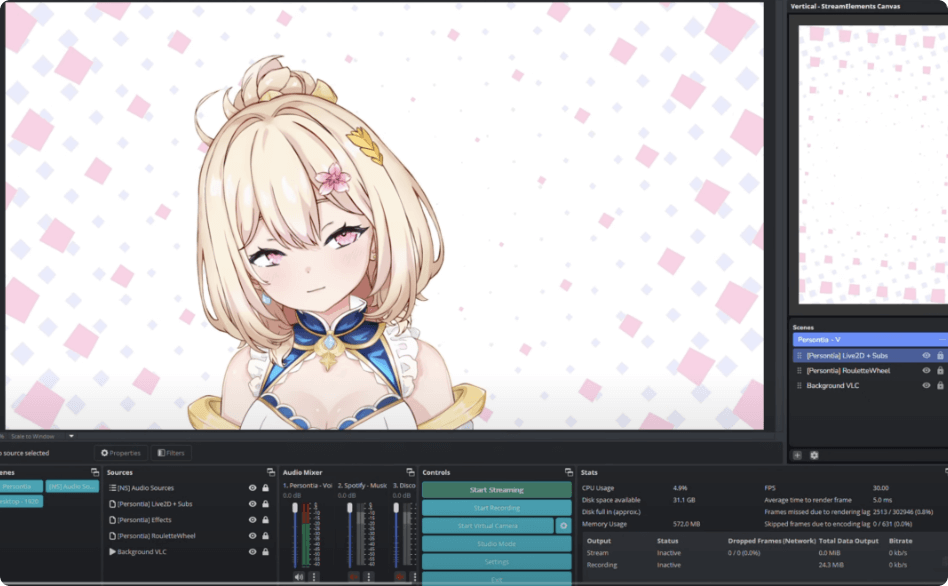Pop out the Sources dock panel

(x=271, y=472)
